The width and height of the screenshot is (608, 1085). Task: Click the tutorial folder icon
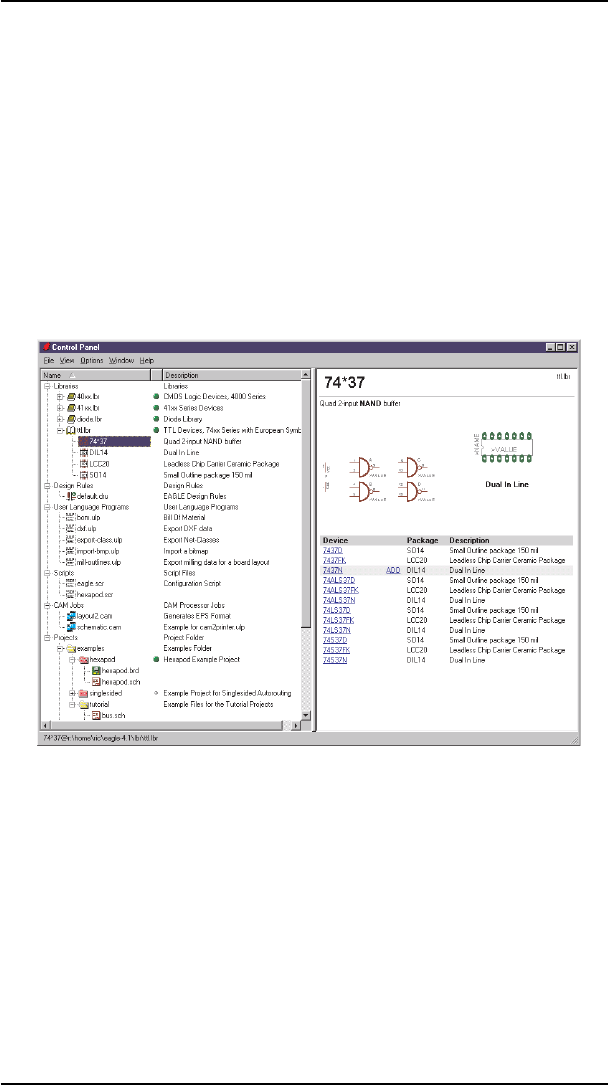[84, 704]
